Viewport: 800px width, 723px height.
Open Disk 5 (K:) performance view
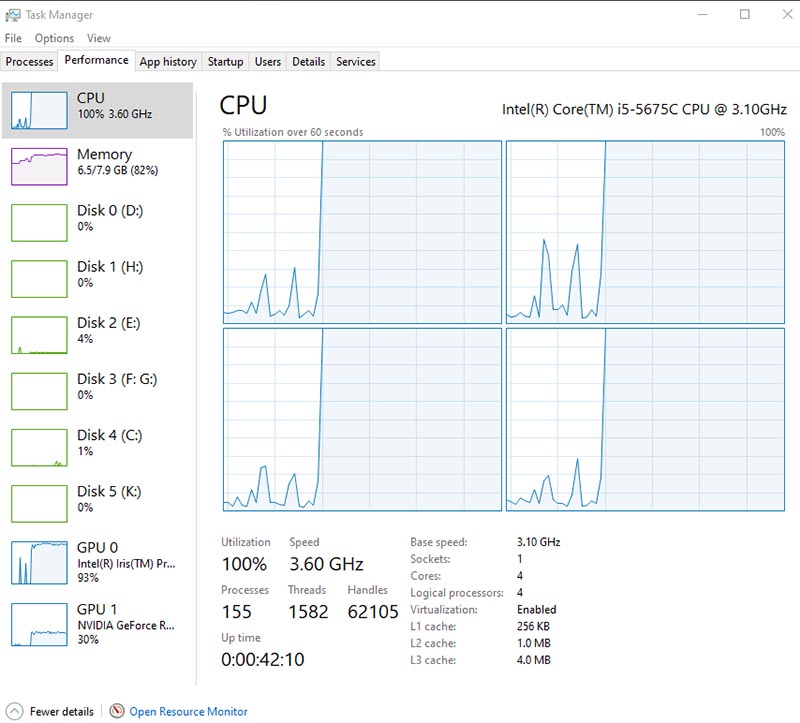click(x=97, y=503)
